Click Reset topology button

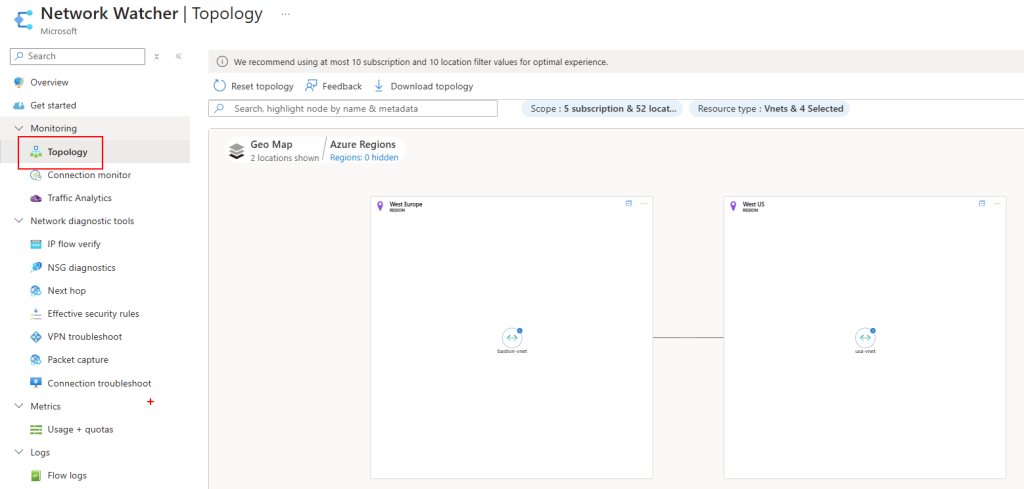point(253,86)
